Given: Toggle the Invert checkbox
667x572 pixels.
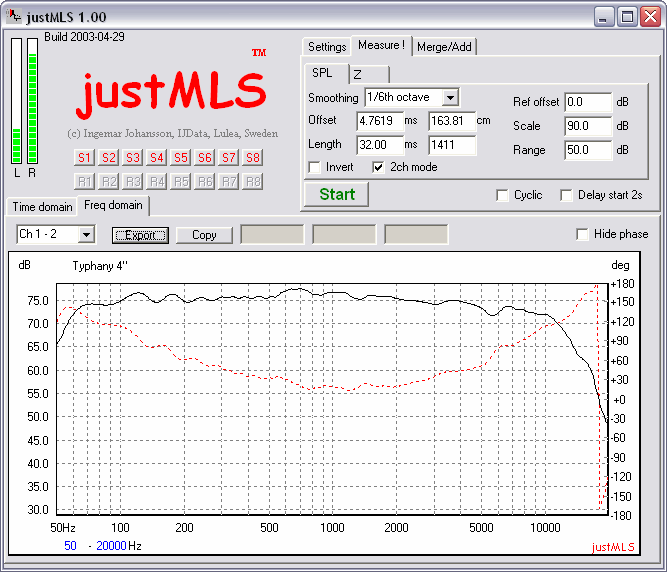Looking at the screenshot, I should [x=314, y=167].
